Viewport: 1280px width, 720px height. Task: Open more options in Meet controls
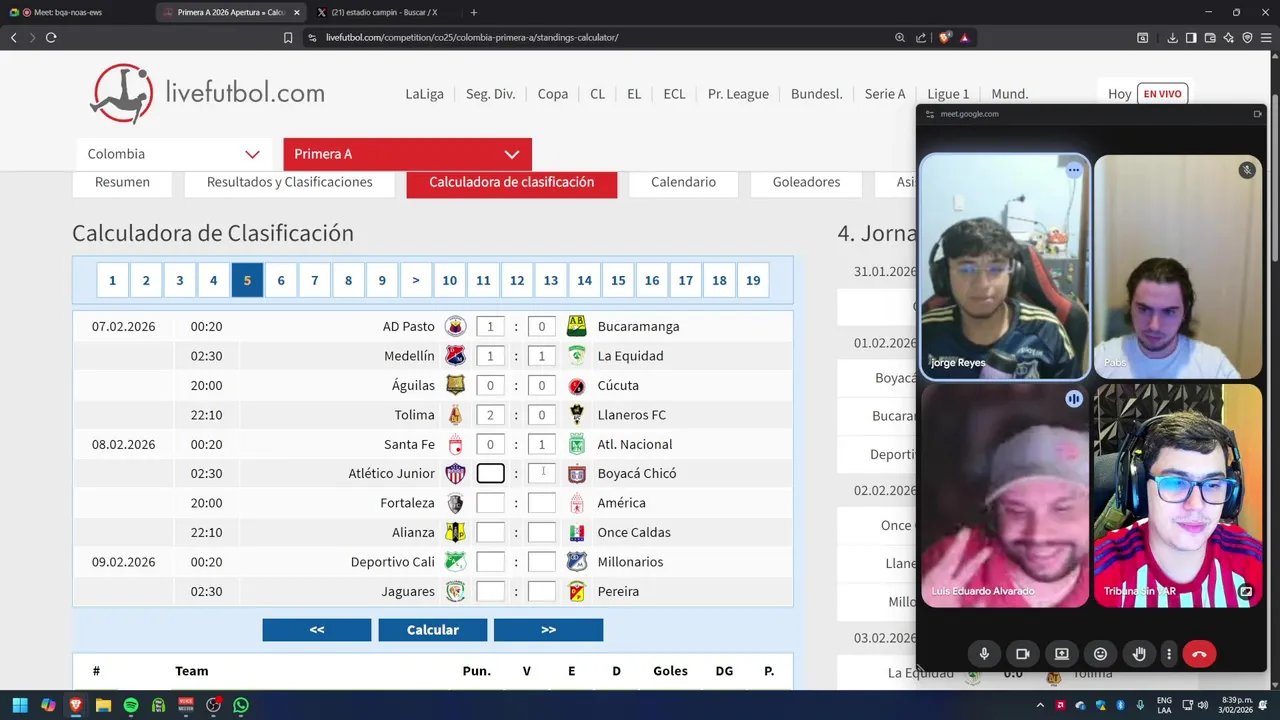tap(1168, 654)
